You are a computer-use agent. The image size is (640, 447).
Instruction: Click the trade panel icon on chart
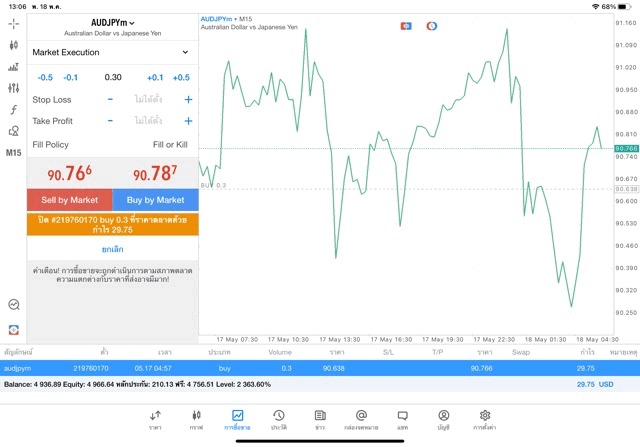click(406, 26)
